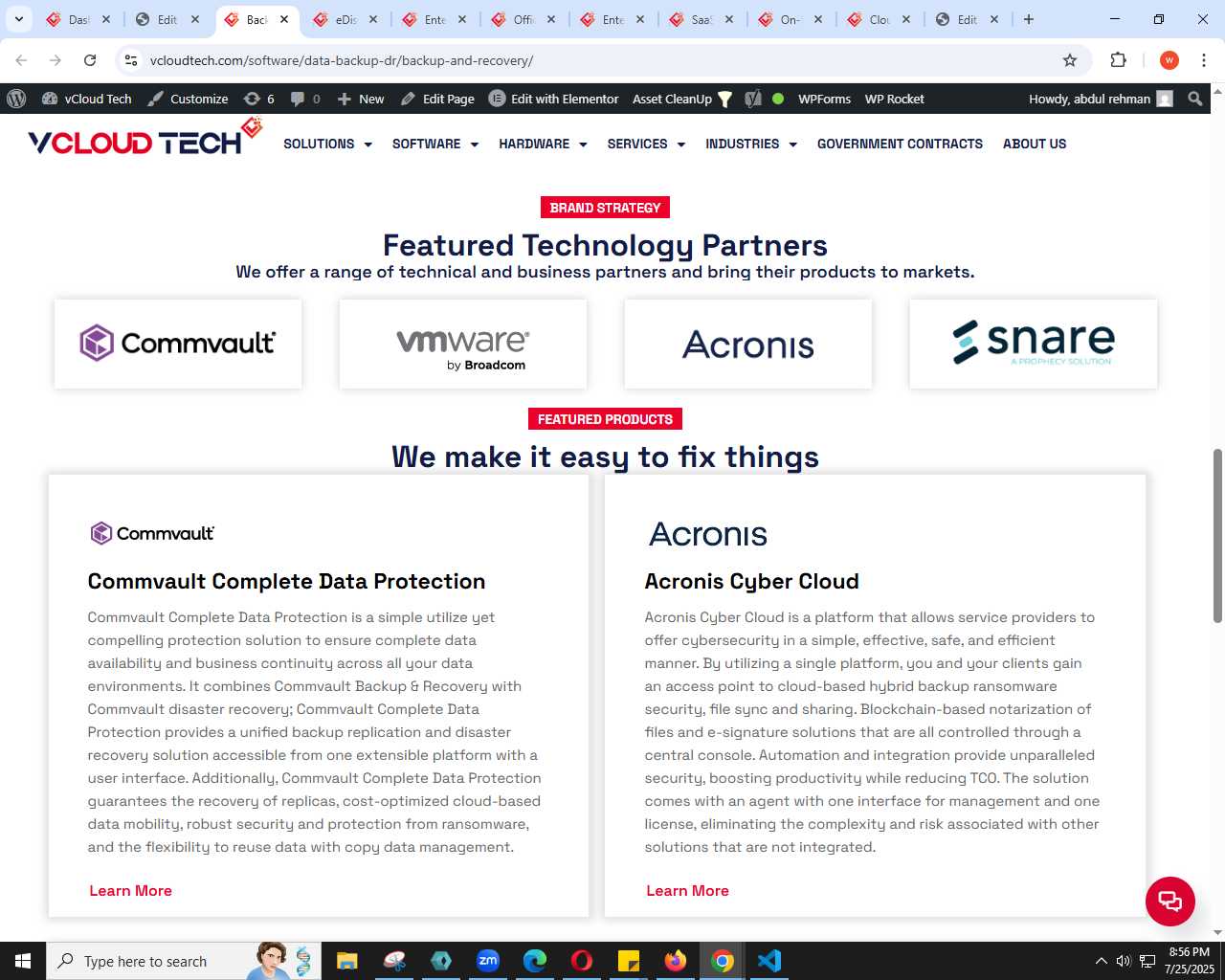Show hidden system tray icons chevron
Screen dimensions: 1225x980
1102,961
